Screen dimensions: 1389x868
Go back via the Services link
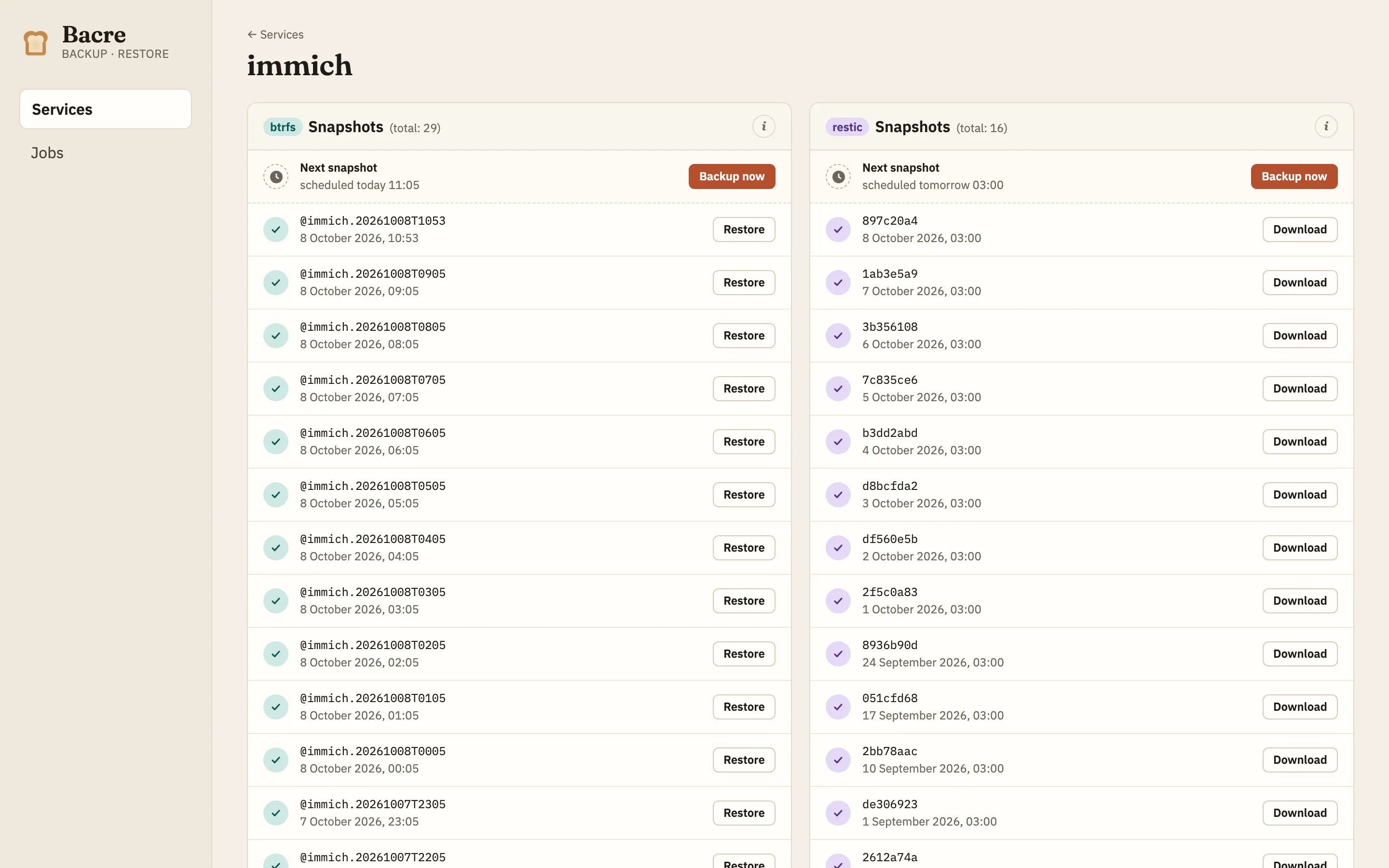275,34
